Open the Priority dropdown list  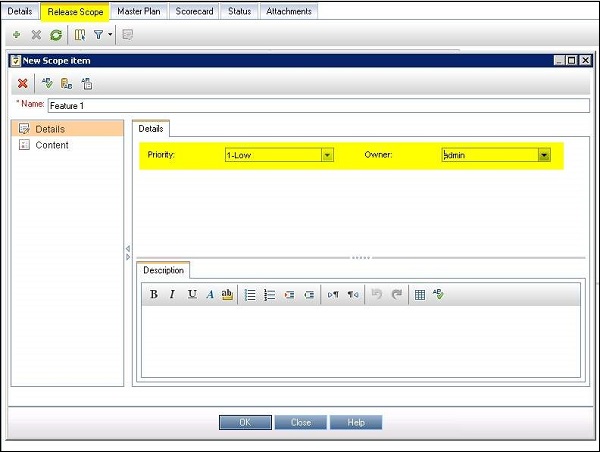tap(327, 155)
